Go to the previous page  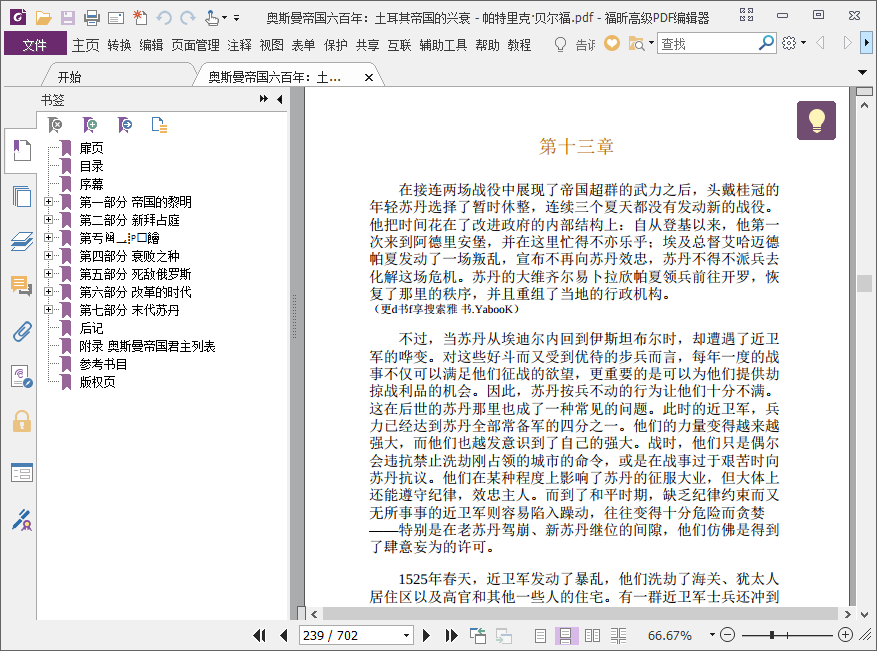click(x=284, y=635)
